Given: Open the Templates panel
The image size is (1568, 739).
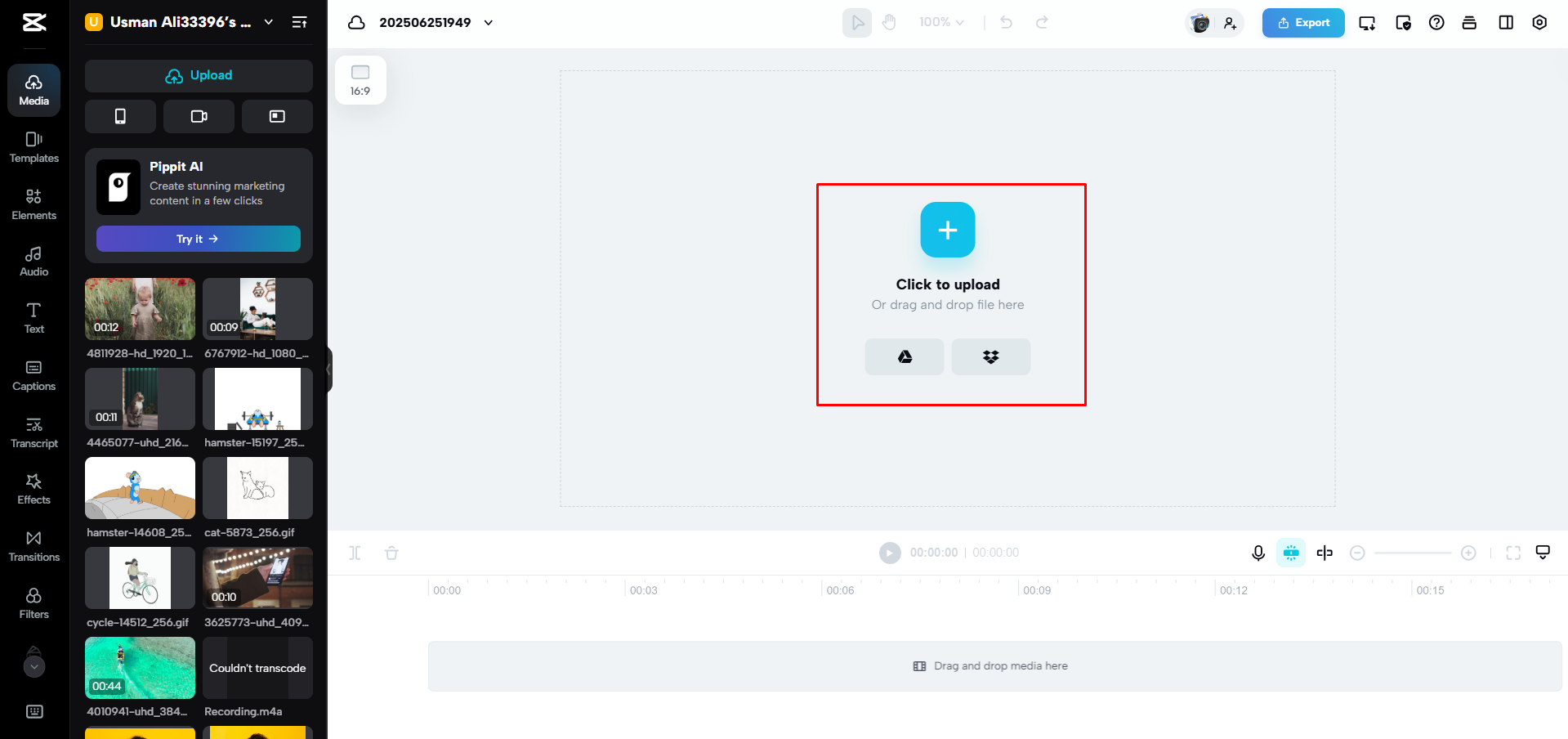Looking at the screenshot, I should pos(34,148).
